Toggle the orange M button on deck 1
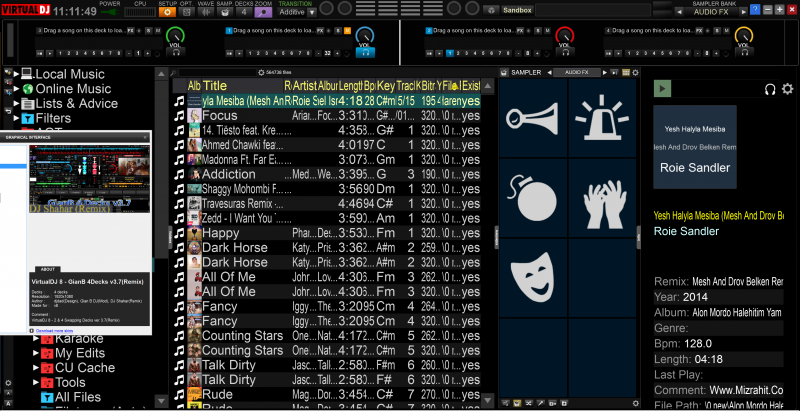Viewport: 800px width, 411px height. (x=347, y=31)
